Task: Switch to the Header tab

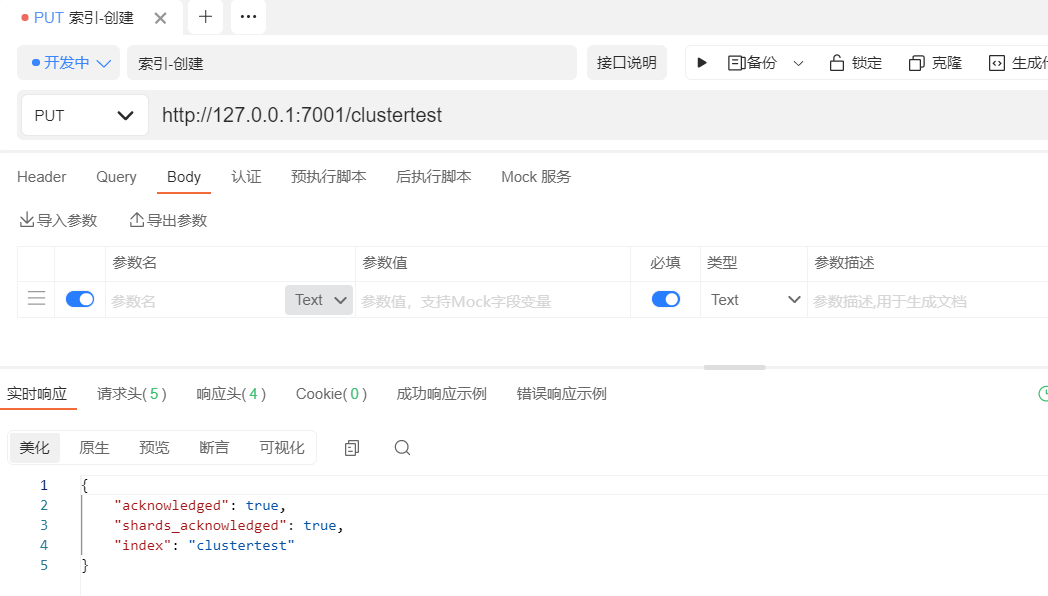Action: point(42,177)
